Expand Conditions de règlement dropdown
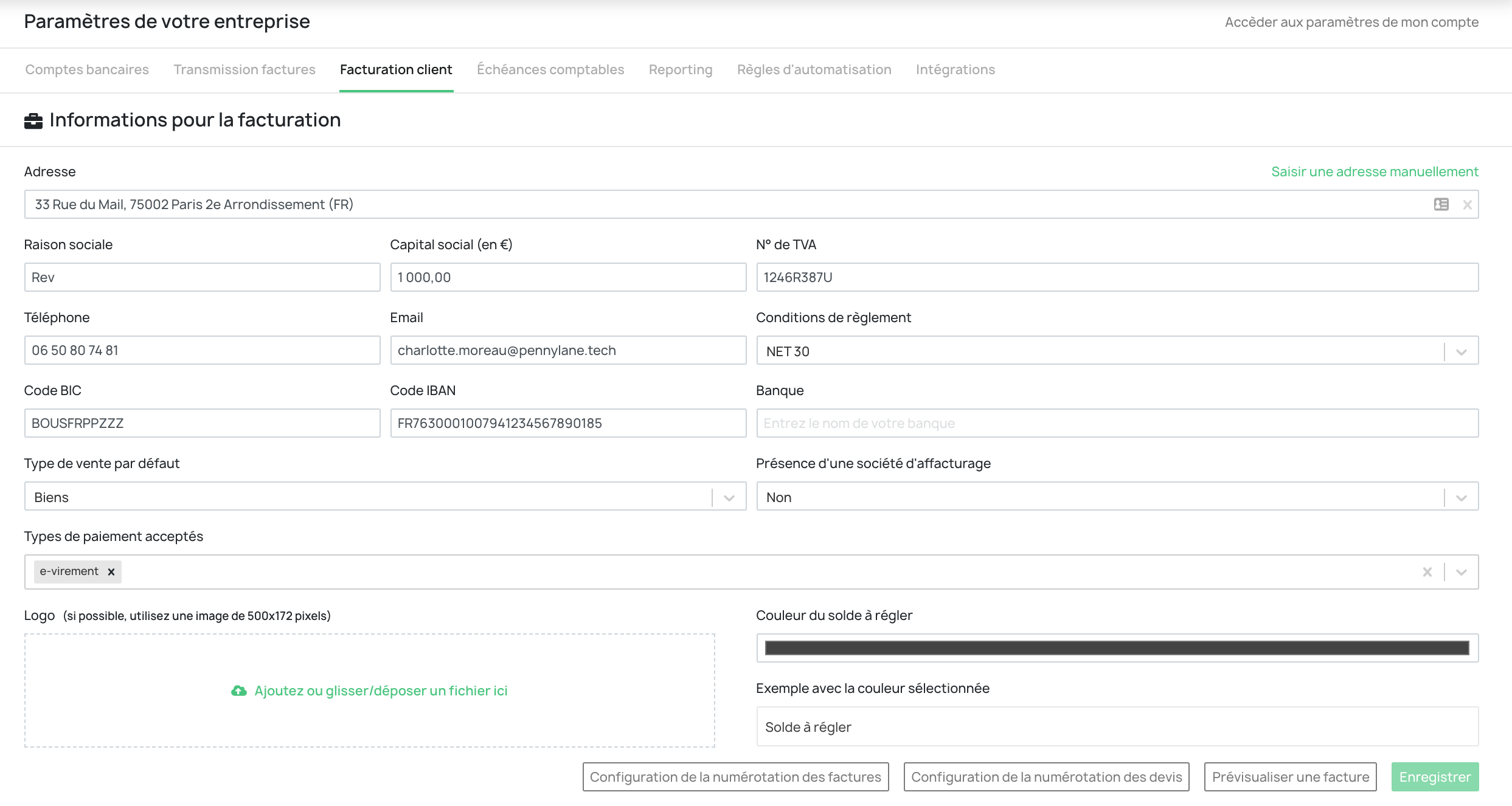Image resolution: width=1512 pixels, height=806 pixels. pyautogui.click(x=1461, y=351)
